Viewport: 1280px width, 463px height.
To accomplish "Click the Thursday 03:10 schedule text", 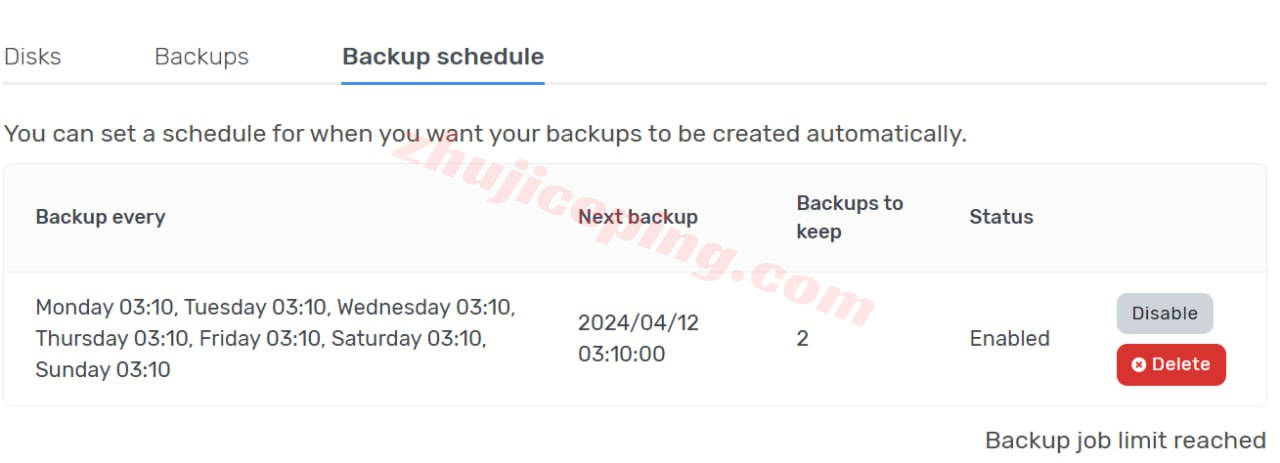I will tap(112, 339).
